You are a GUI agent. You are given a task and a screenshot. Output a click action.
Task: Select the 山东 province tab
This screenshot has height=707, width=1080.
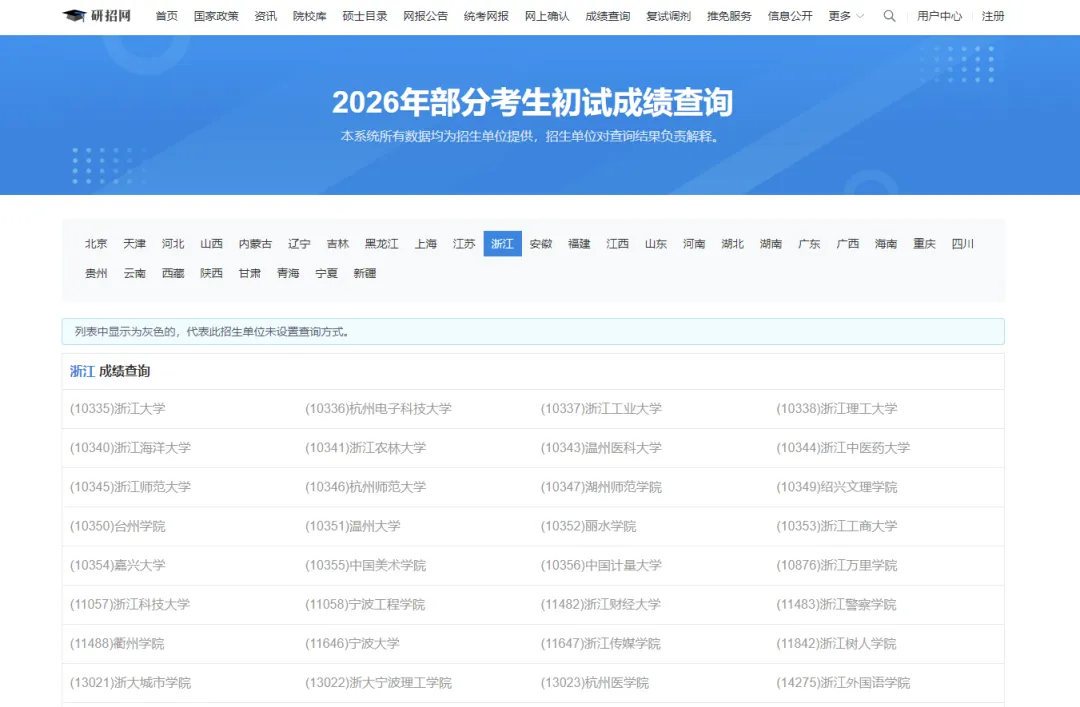click(x=656, y=244)
